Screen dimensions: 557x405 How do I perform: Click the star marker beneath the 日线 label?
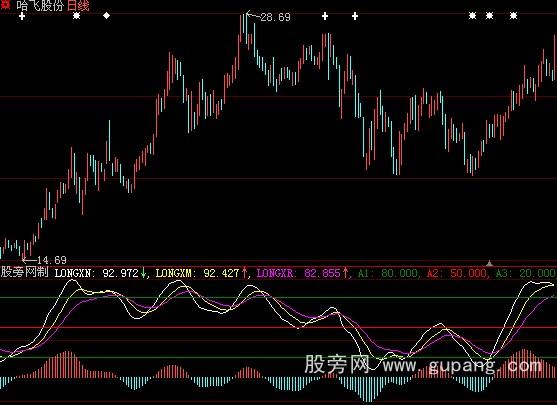[76, 16]
